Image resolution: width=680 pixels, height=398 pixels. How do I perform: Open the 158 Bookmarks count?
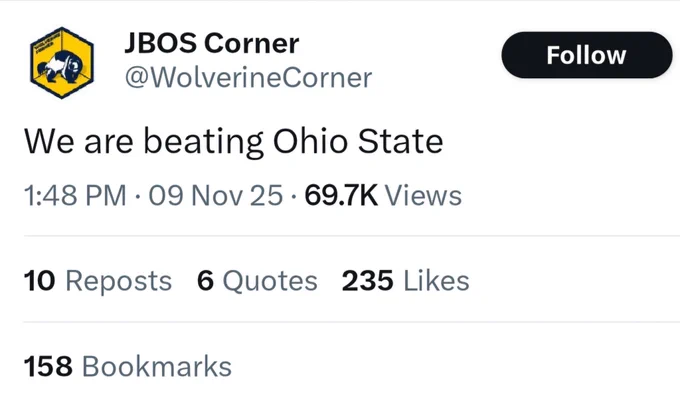click(128, 366)
